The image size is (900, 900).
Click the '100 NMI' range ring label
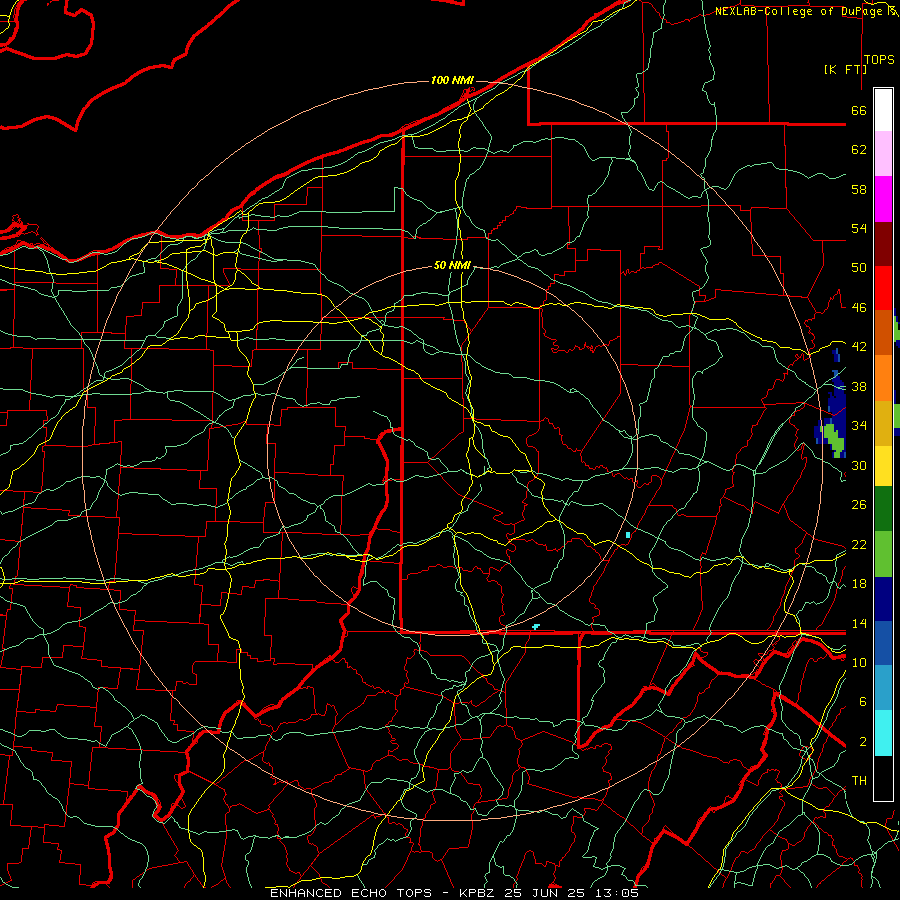tap(452, 80)
